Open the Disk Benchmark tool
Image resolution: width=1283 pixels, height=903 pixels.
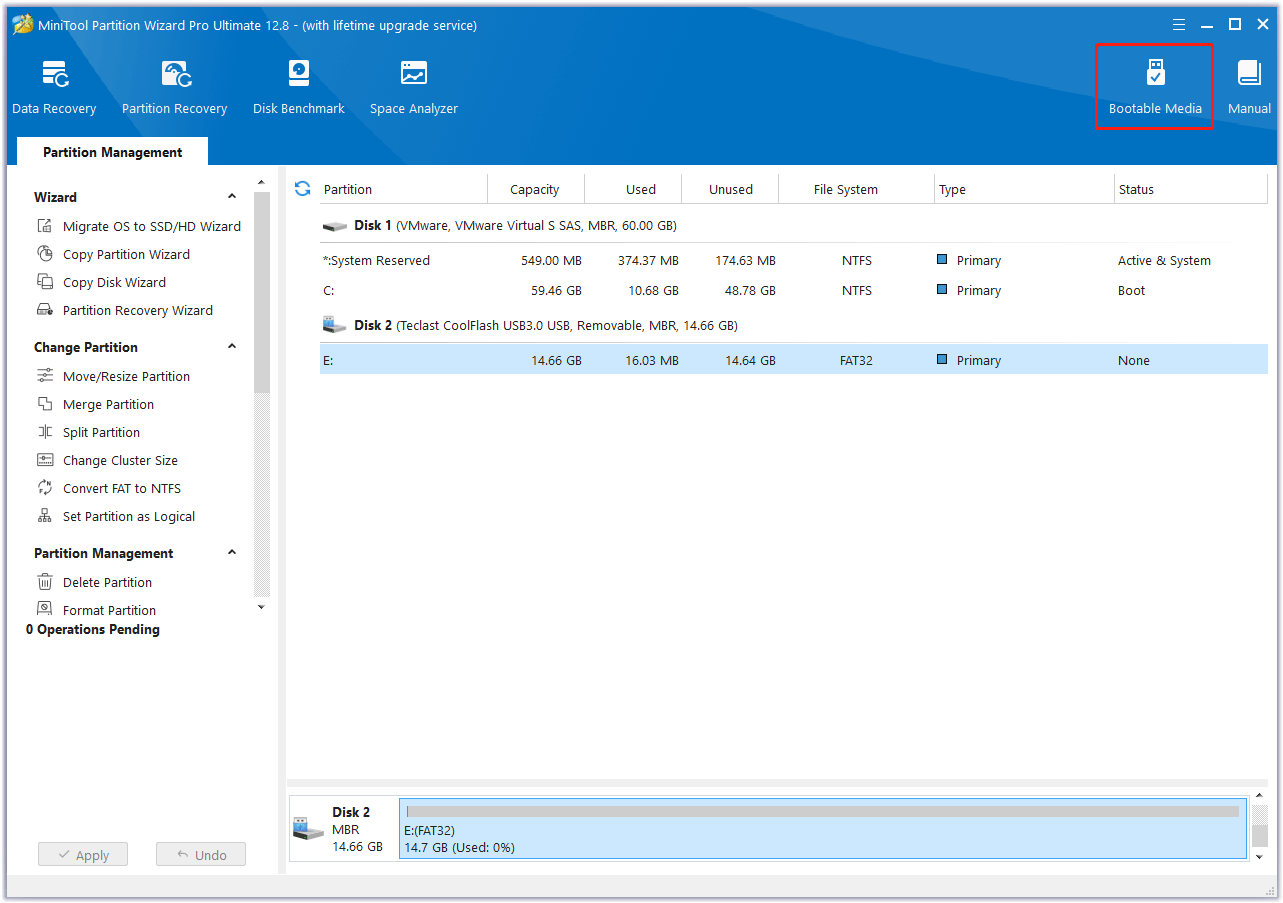(298, 87)
